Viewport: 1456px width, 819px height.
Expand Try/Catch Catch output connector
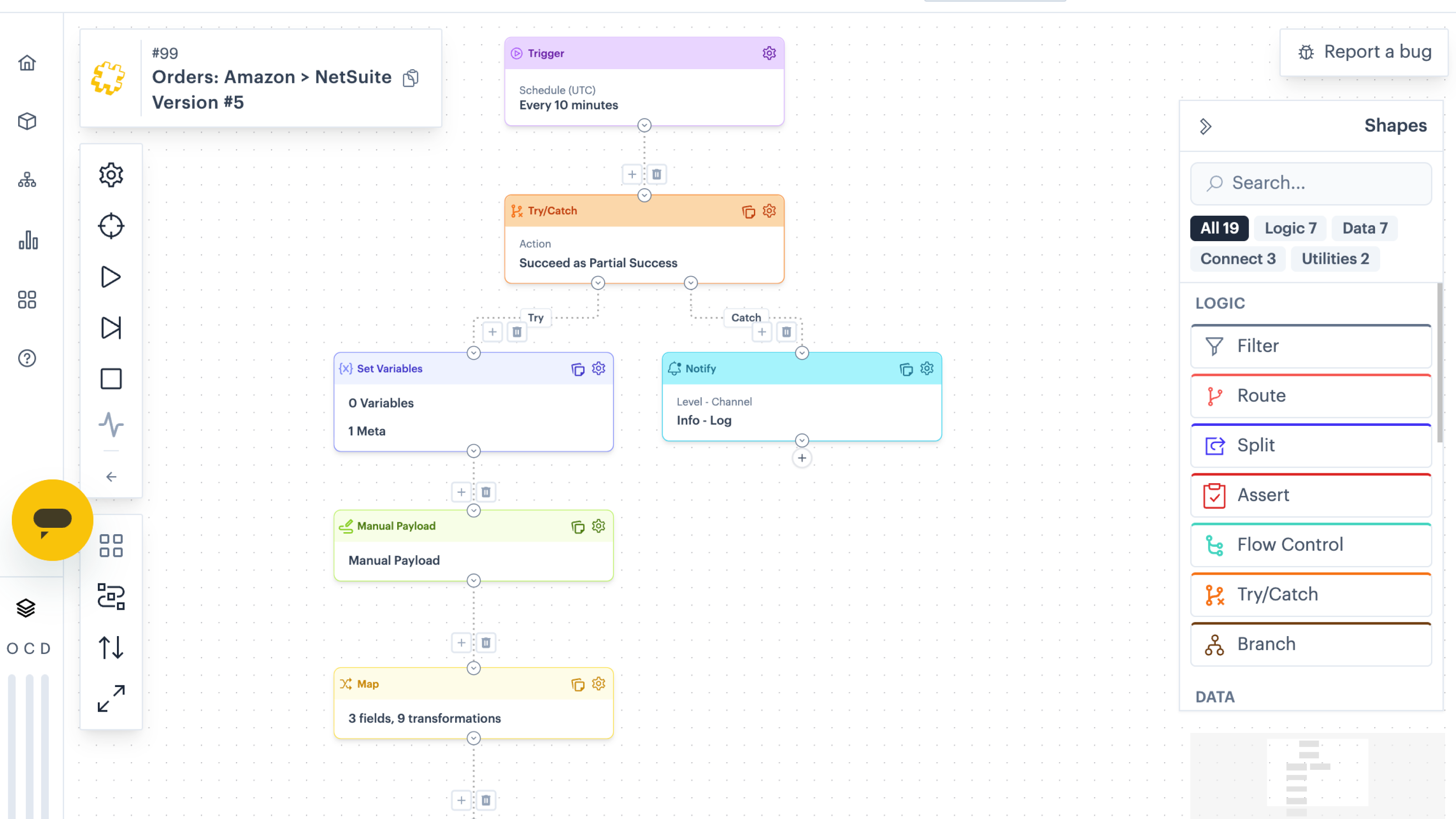tap(690, 283)
